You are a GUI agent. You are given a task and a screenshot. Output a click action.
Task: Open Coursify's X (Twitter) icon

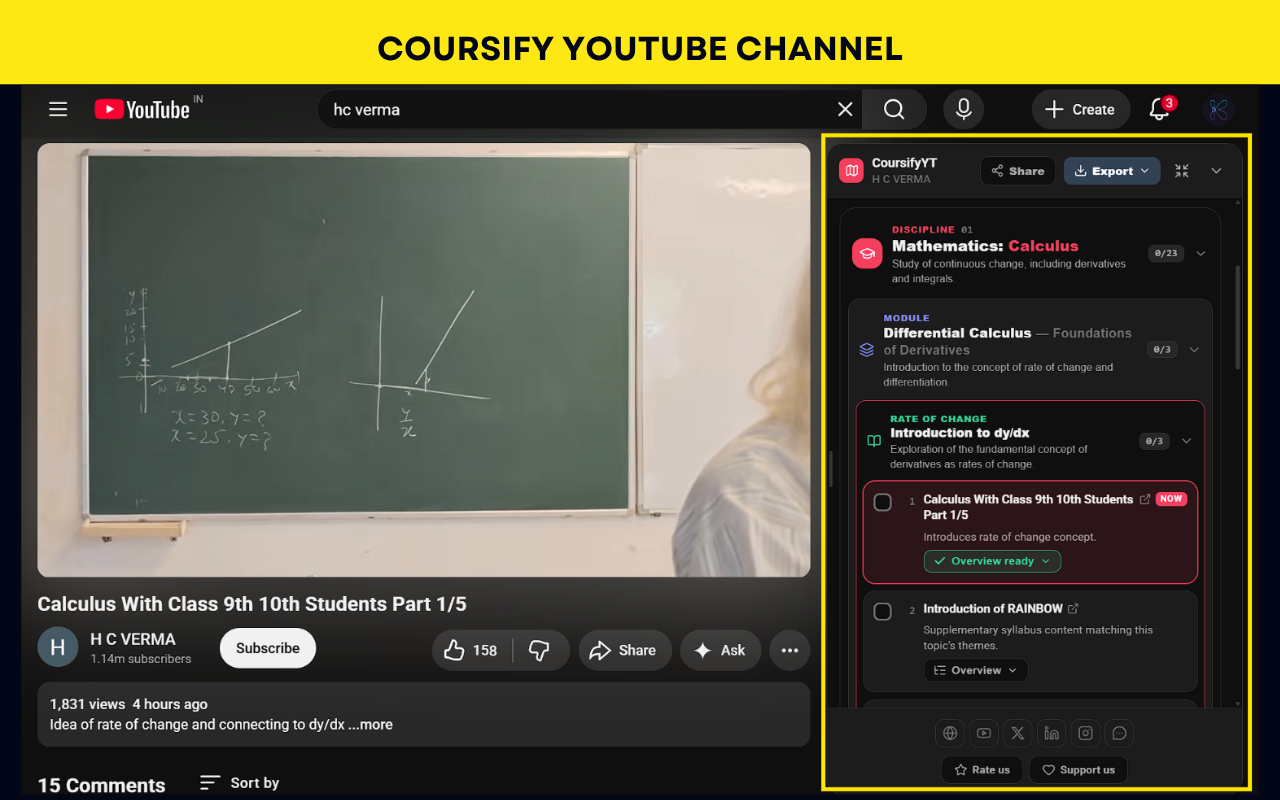tap(1018, 733)
